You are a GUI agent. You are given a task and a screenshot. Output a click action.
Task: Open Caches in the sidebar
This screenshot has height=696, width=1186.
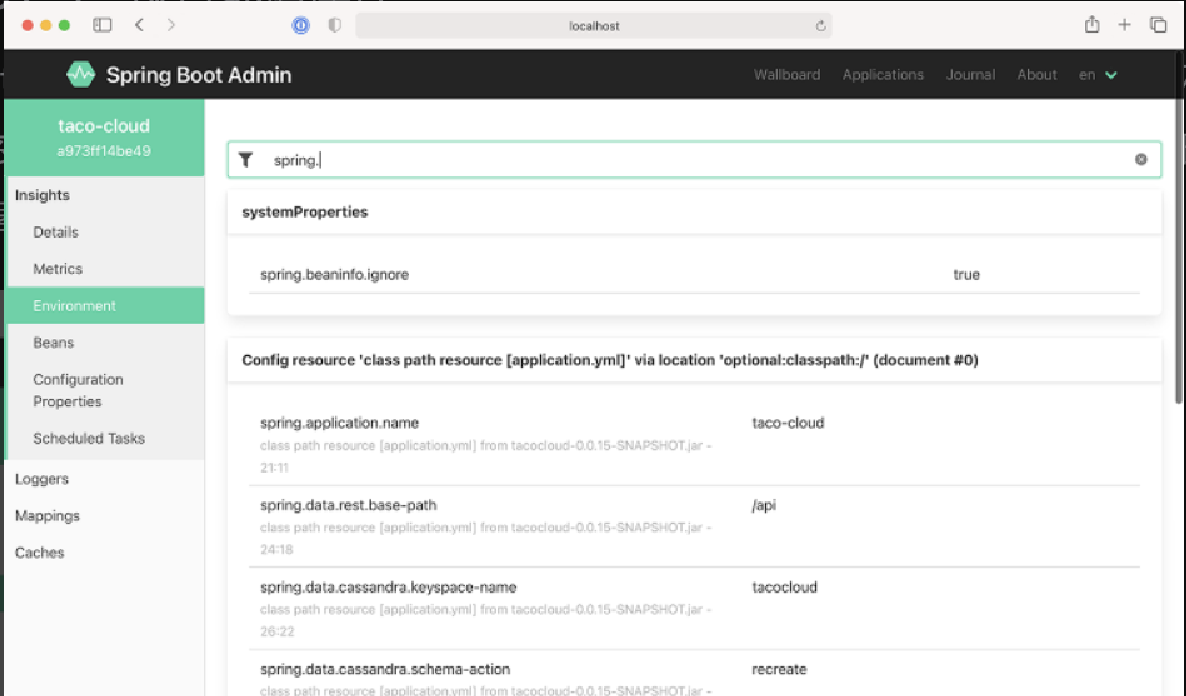[x=39, y=553]
